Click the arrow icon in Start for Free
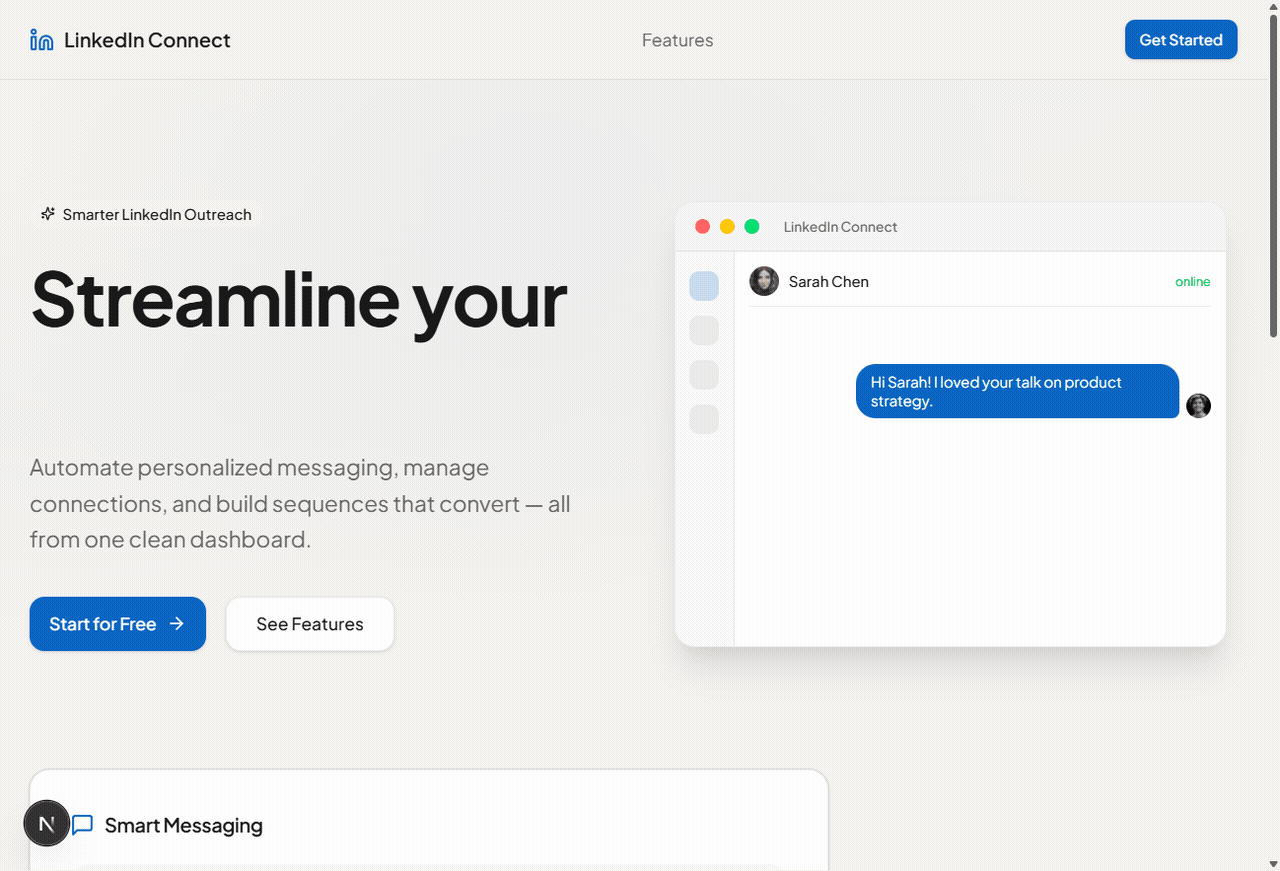 177,624
